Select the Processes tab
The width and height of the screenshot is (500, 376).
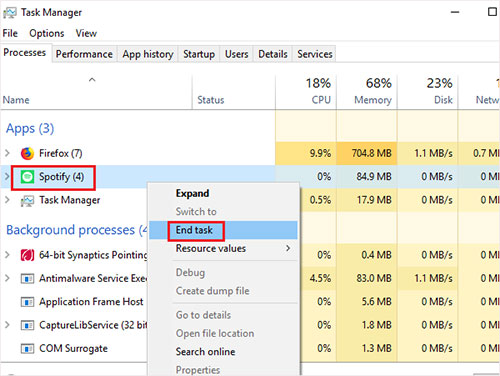click(x=25, y=53)
